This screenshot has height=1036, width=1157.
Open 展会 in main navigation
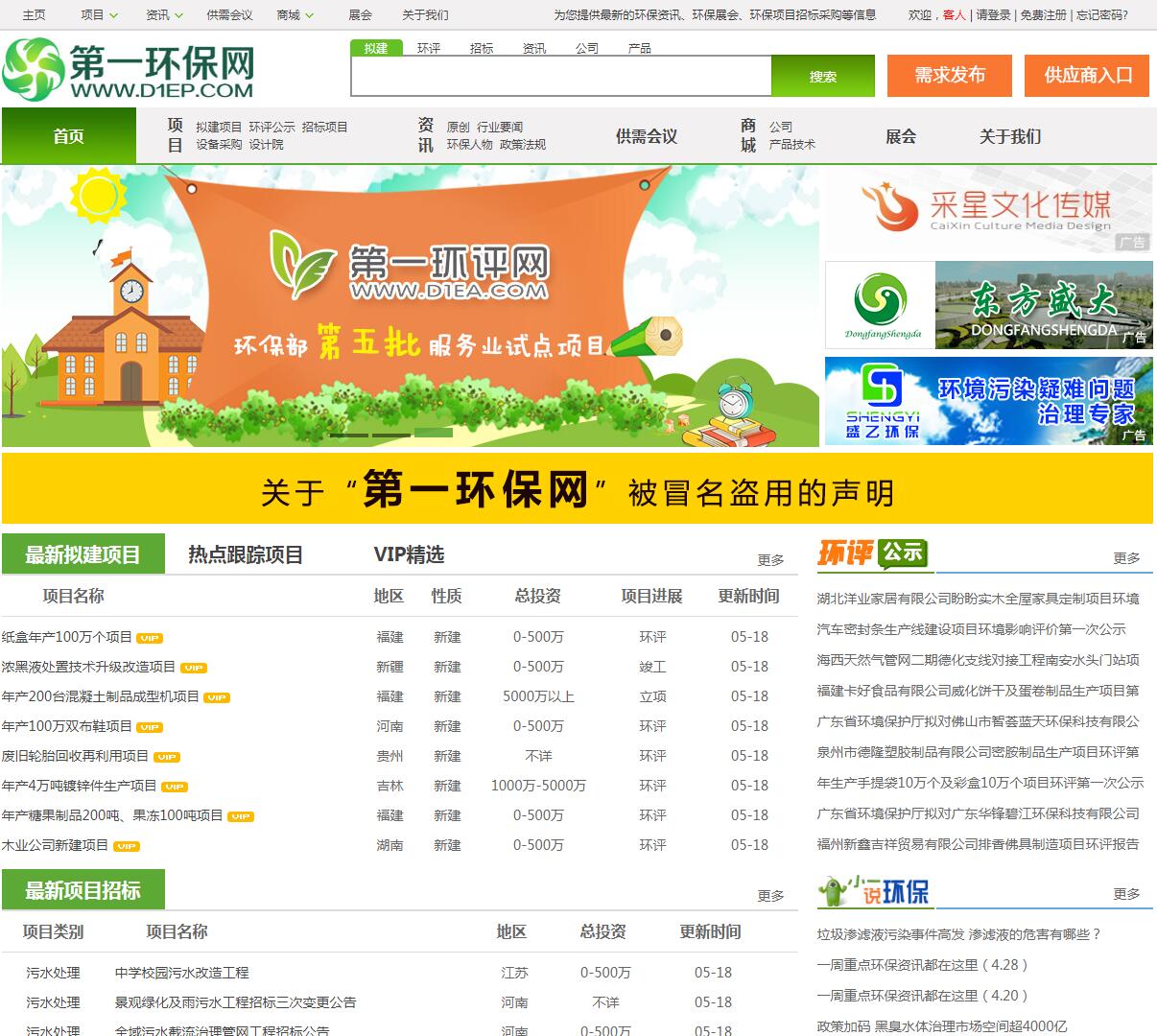point(901,136)
